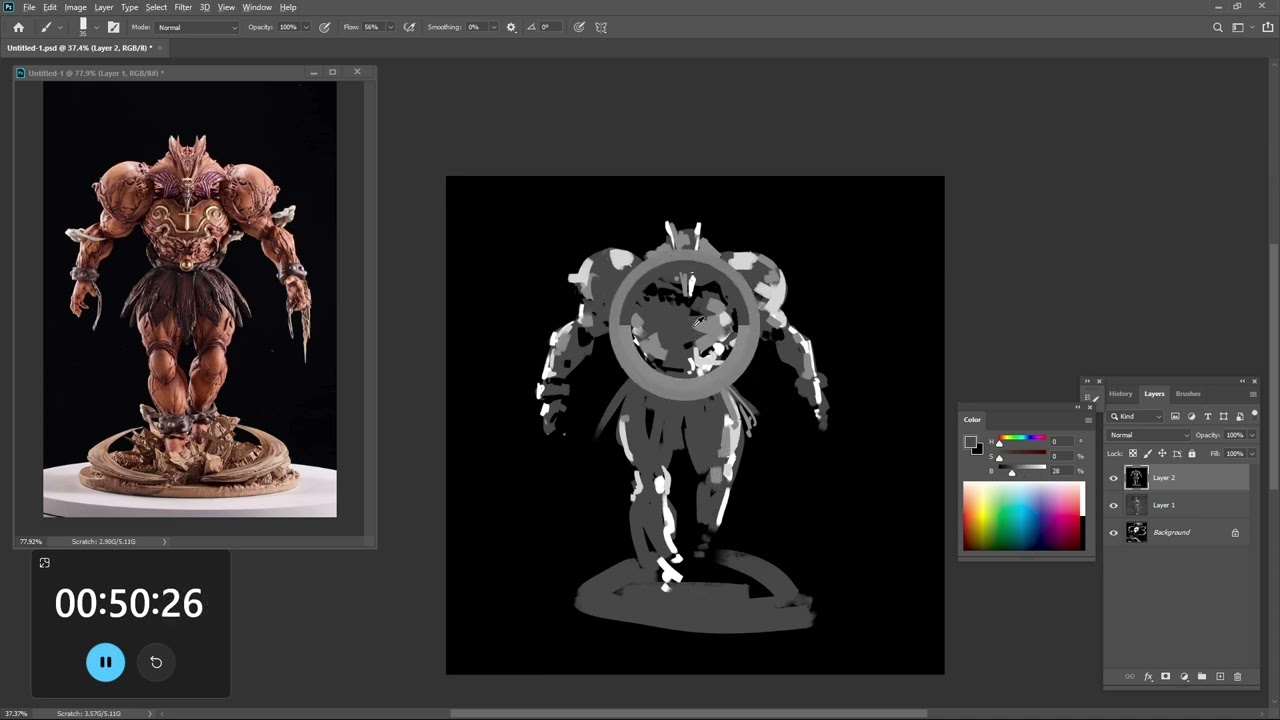Open the Filter menu
Screen dimensions: 1280x720
pos(183,7)
